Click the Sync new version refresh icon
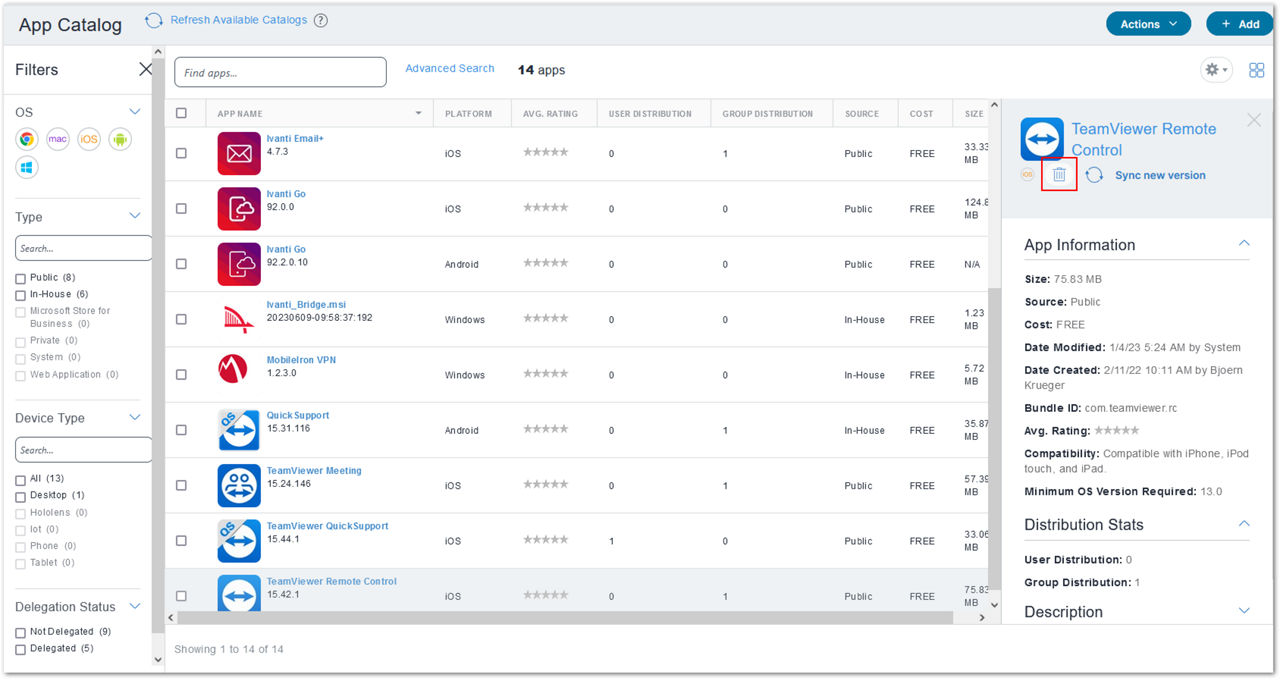This screenshot has width=1280, height=680. [1094, 175]
